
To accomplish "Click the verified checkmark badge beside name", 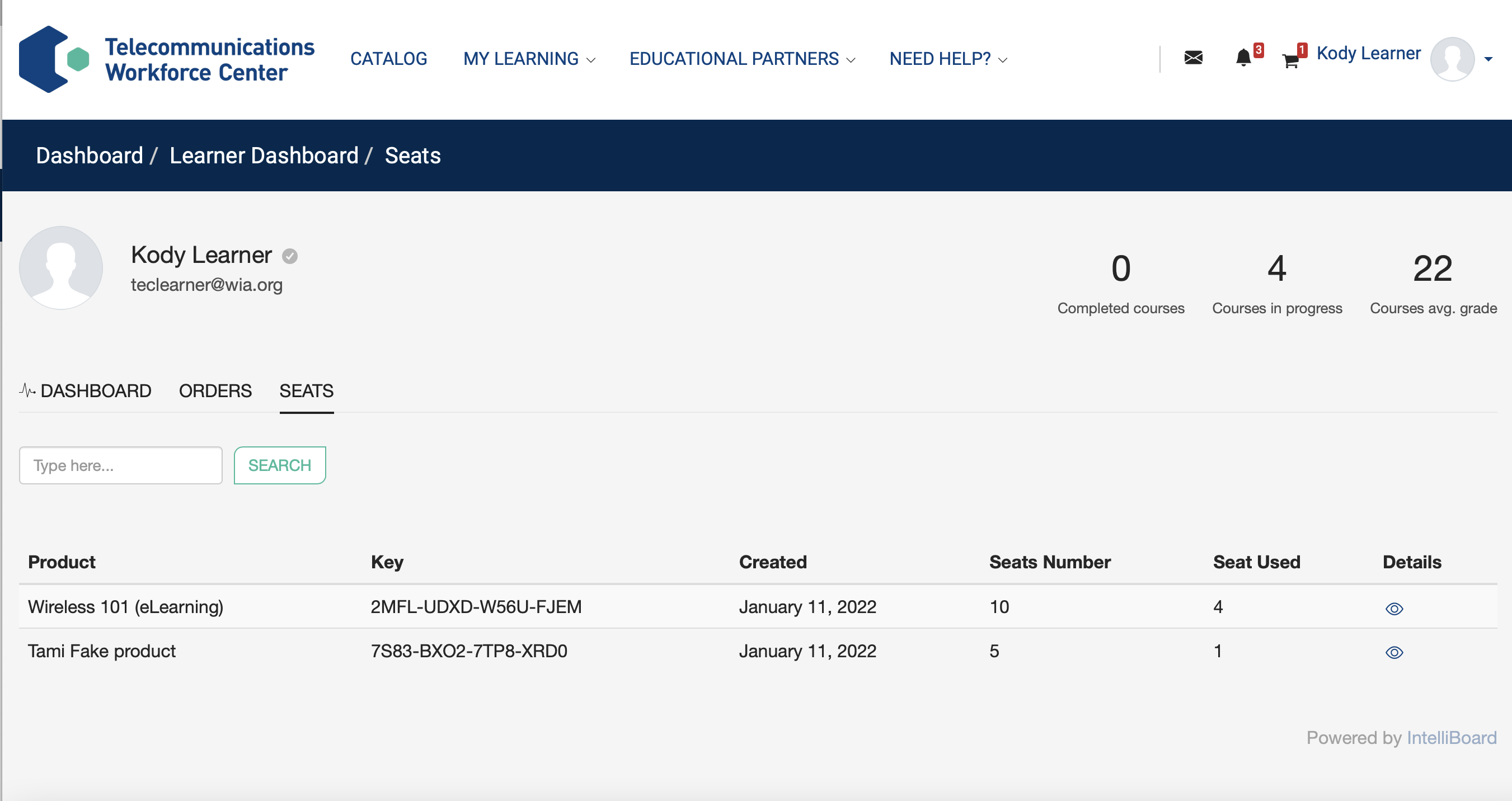I will [290, 256].
